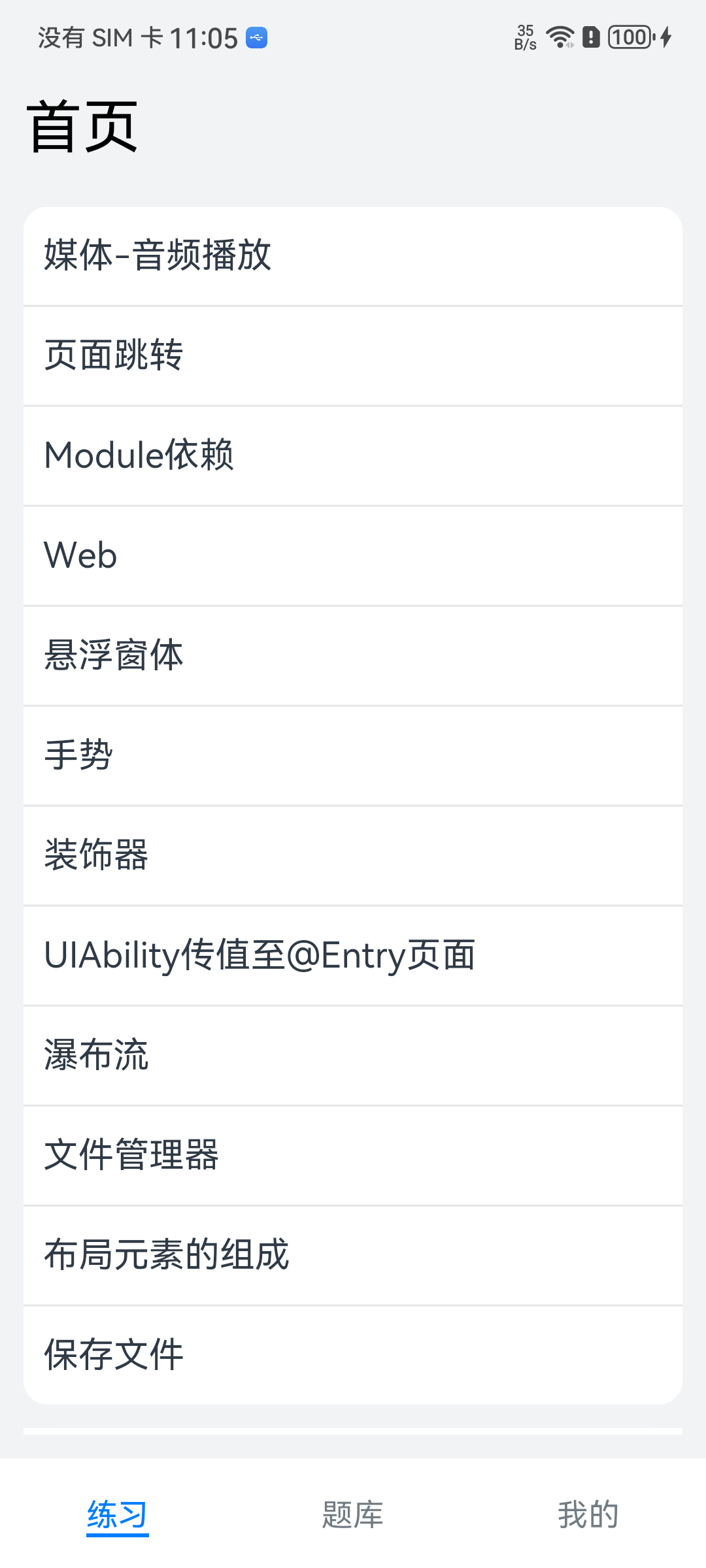Click the Wi-Fi status icon
The height and width of the screenshot is (1568, 706).
point(560,37)
